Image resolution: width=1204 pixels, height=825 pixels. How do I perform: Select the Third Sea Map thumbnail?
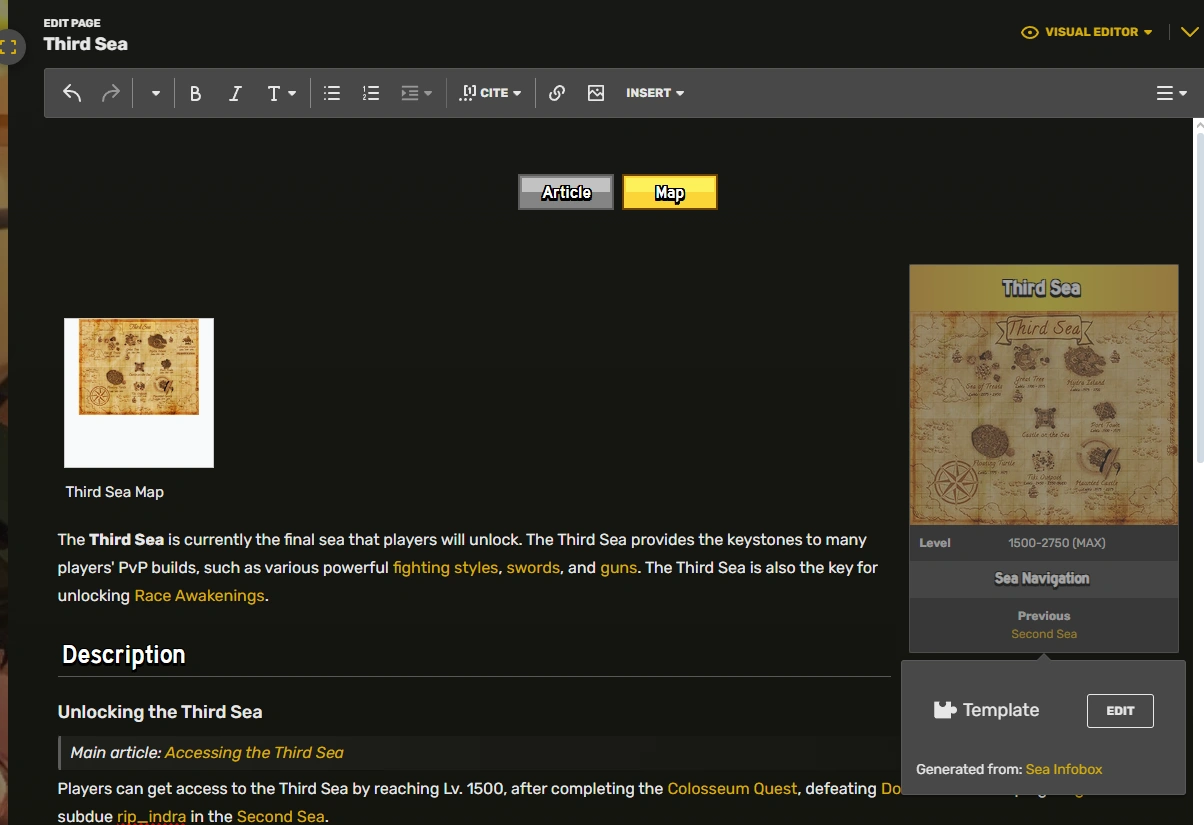click(x=139, y=393)
